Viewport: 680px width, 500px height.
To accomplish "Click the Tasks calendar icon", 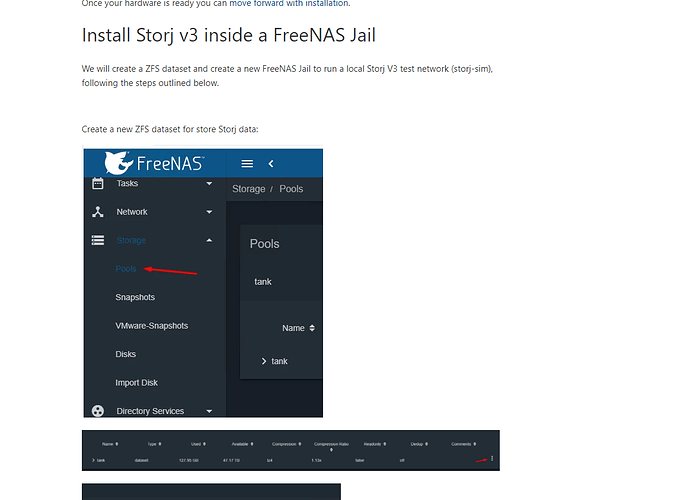I will (98, 184).
